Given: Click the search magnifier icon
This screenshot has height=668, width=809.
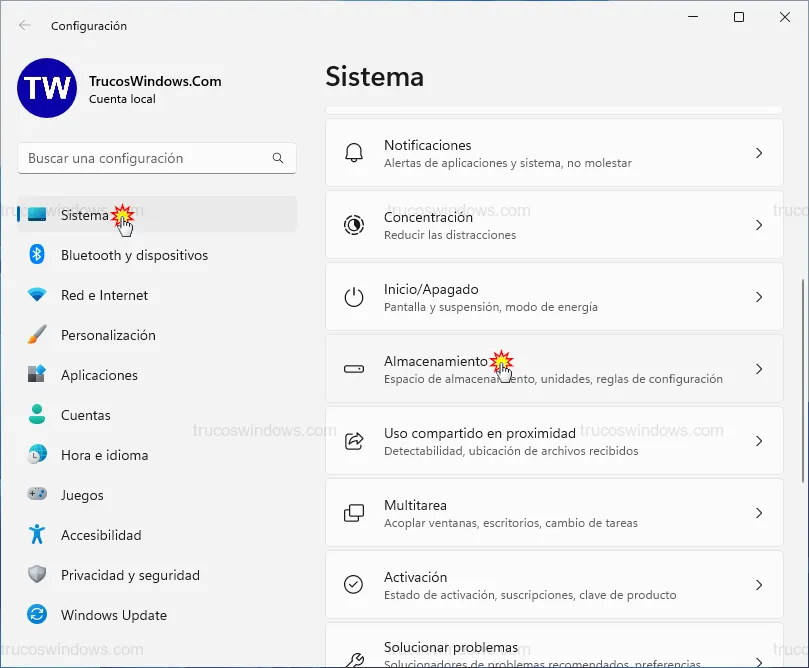Looking at the screenshot, I should coord(278,158).
